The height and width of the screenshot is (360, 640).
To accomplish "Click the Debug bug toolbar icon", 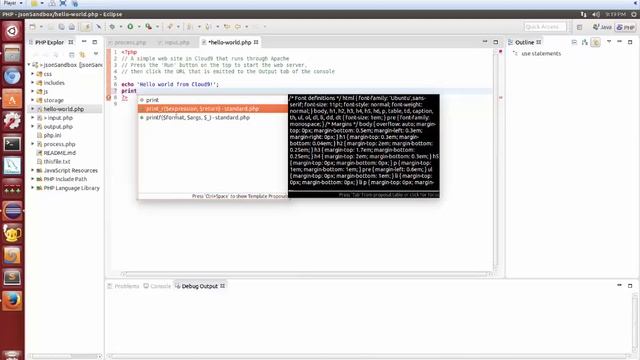I will [x=112, y=27].
